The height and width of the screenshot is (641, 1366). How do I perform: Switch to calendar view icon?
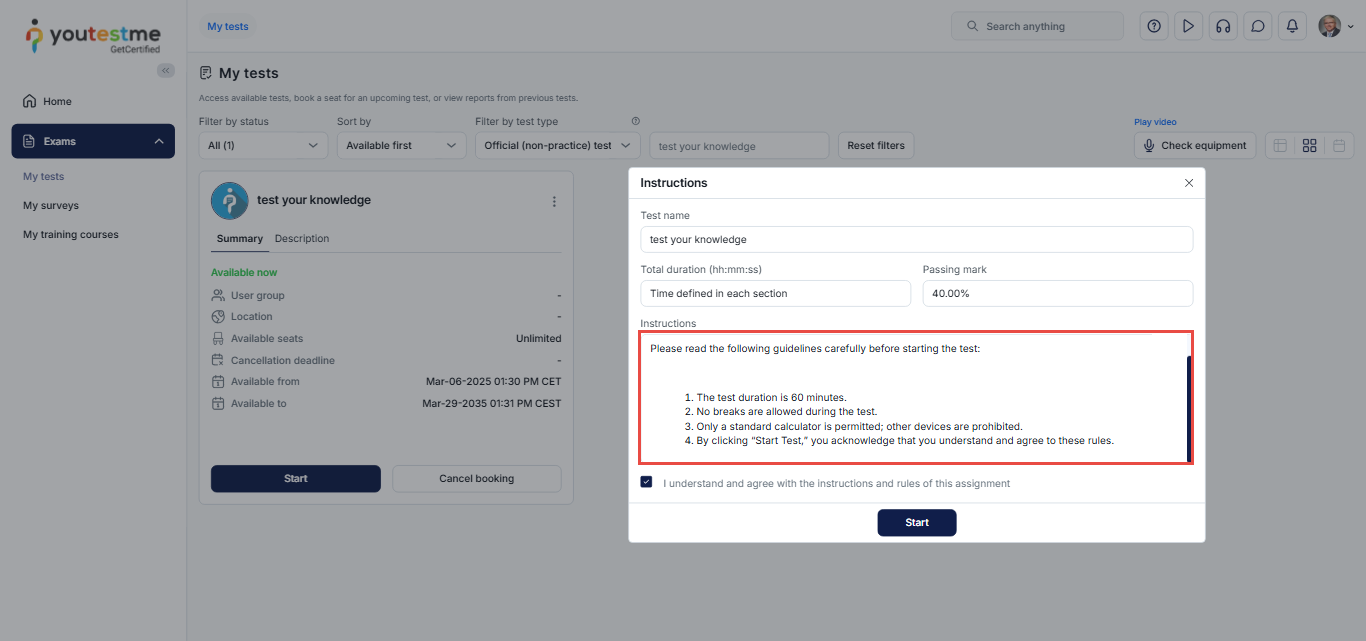coord(1338,146)
